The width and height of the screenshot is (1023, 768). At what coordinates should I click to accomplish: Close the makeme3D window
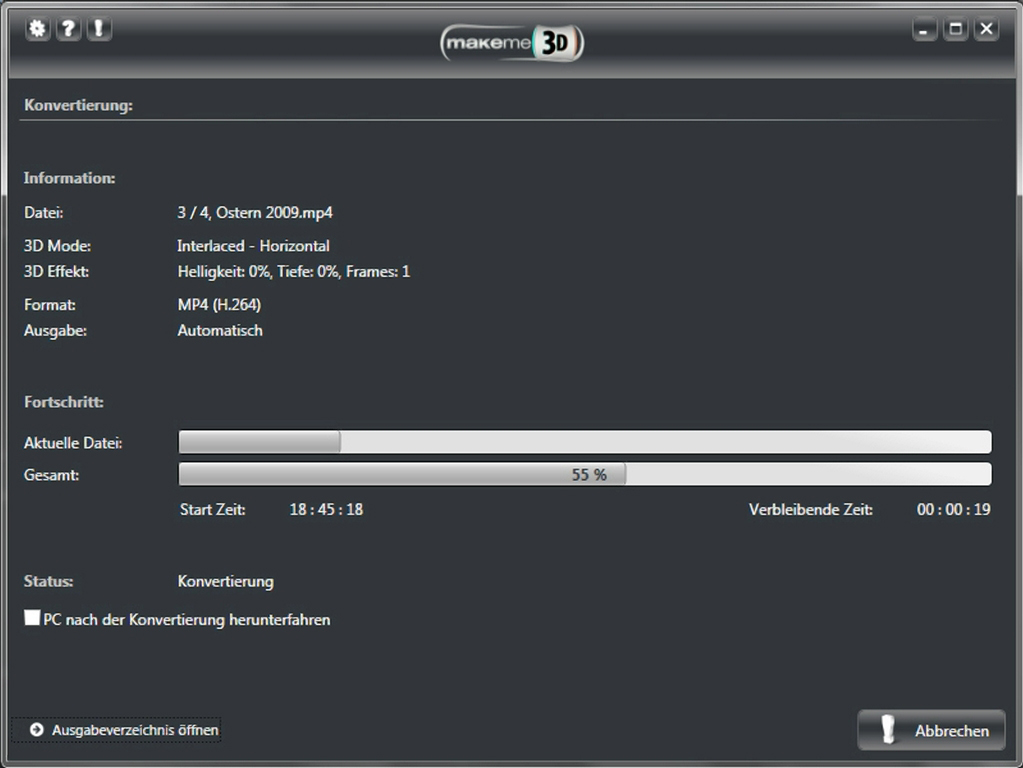[x=986, y=29]
